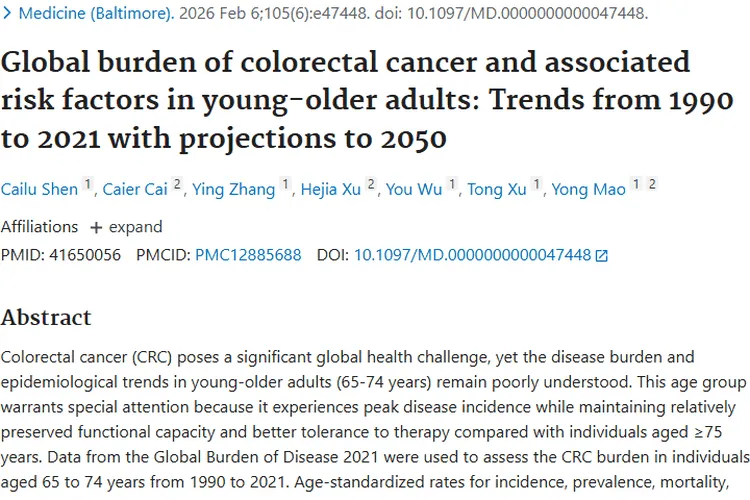Open the PMC12885688 full text link
The height and width of the screenshot is (500, 750).
tap(248, 255)
